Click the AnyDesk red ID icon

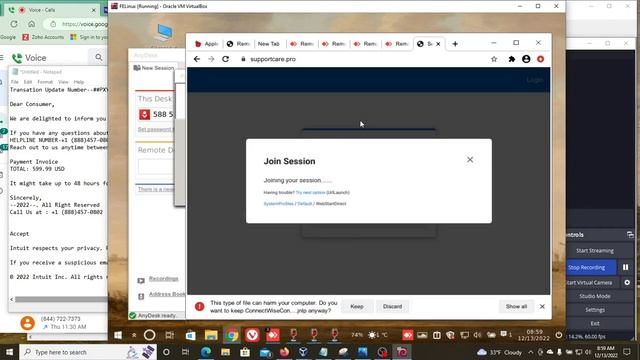144,115
